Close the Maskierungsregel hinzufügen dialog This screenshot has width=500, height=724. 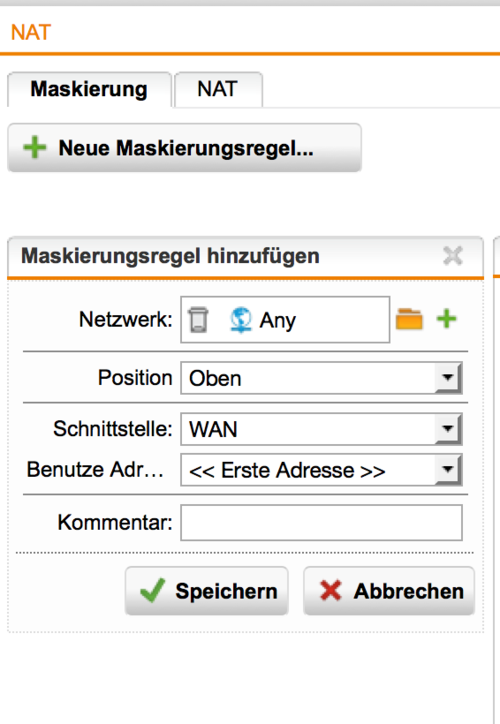(x=452, y=255)
